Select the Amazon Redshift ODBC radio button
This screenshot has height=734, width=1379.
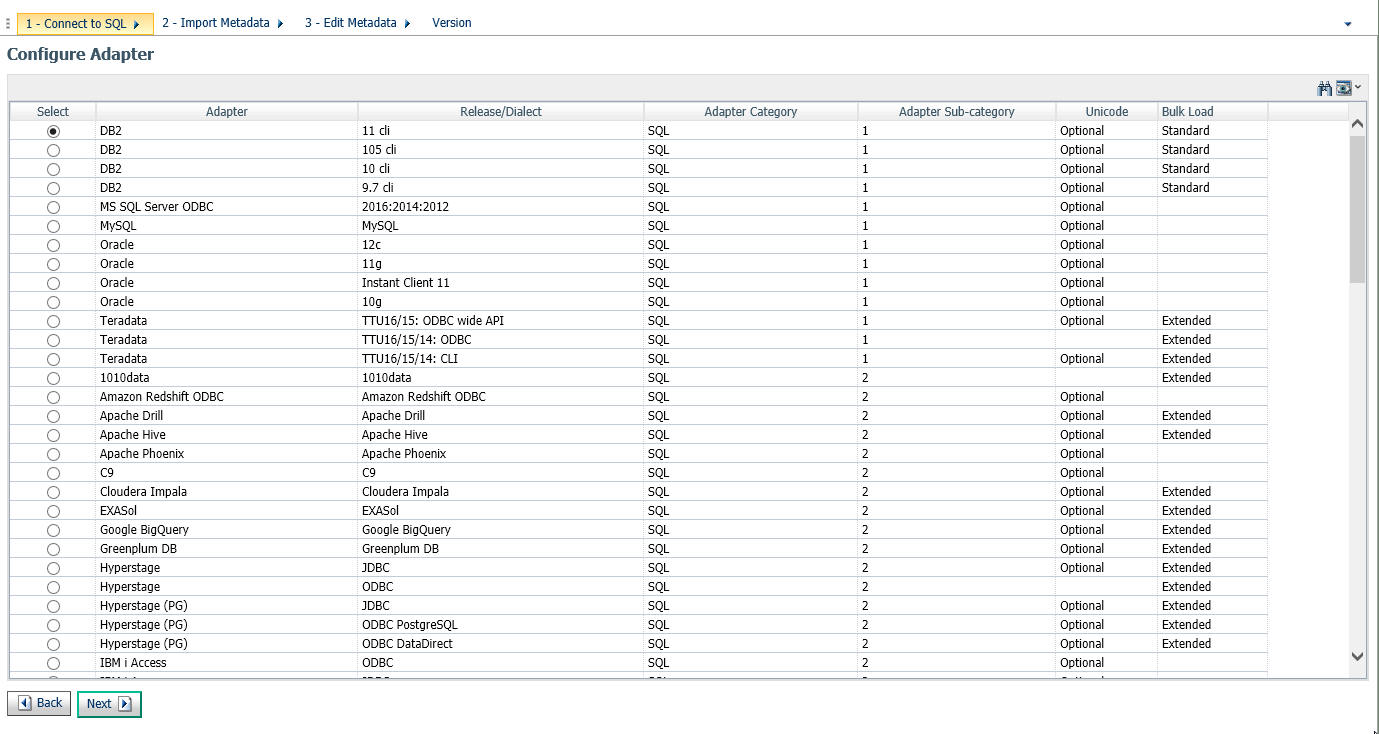coord(53,397)
